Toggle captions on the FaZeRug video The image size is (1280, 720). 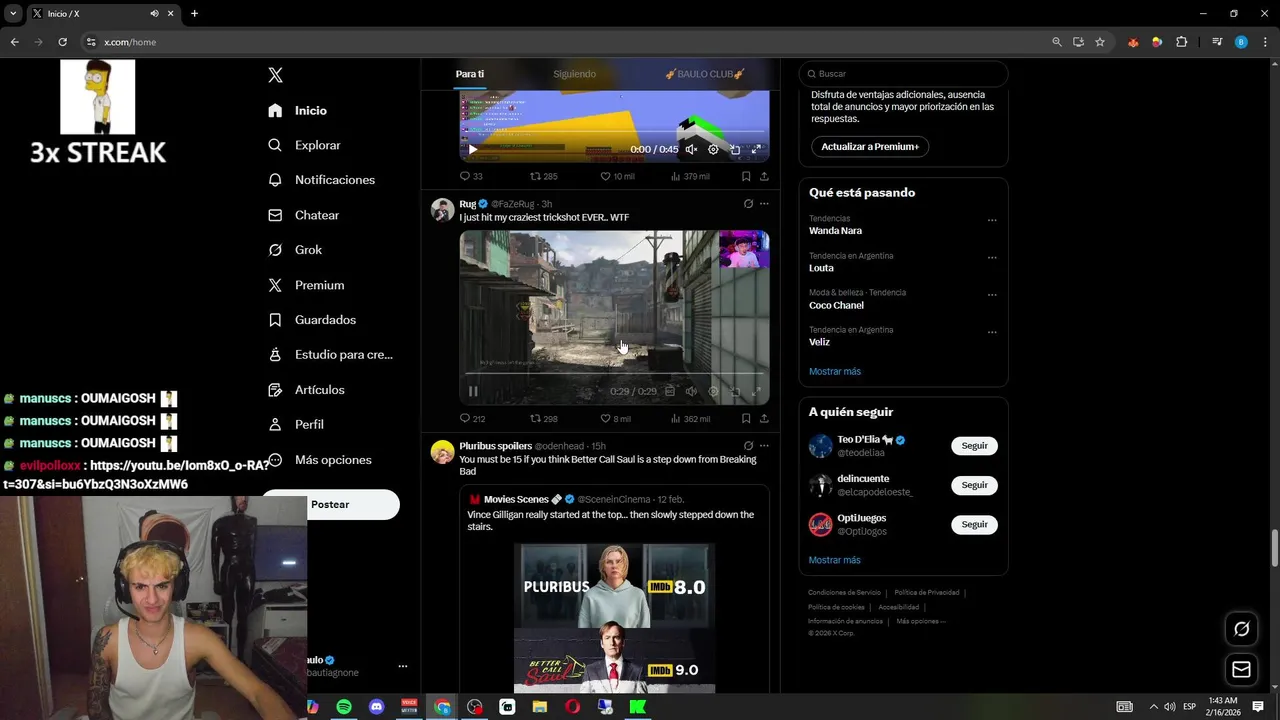tap(670, 391)
